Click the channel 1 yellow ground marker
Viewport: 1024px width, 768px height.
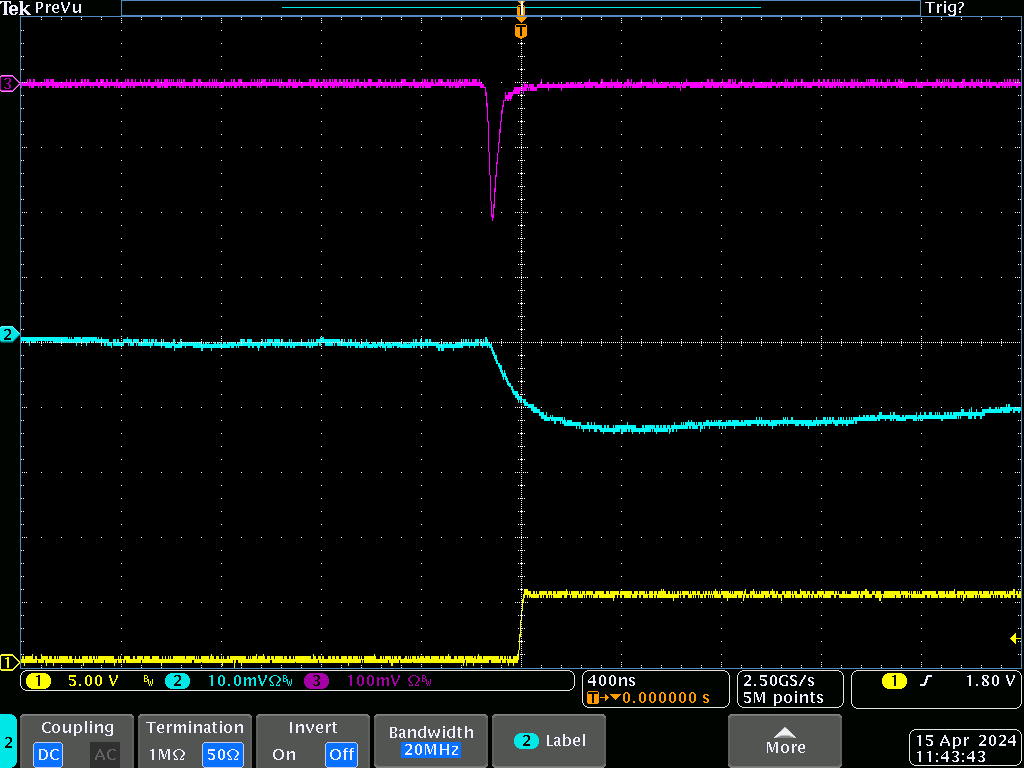tap(9, 661)
